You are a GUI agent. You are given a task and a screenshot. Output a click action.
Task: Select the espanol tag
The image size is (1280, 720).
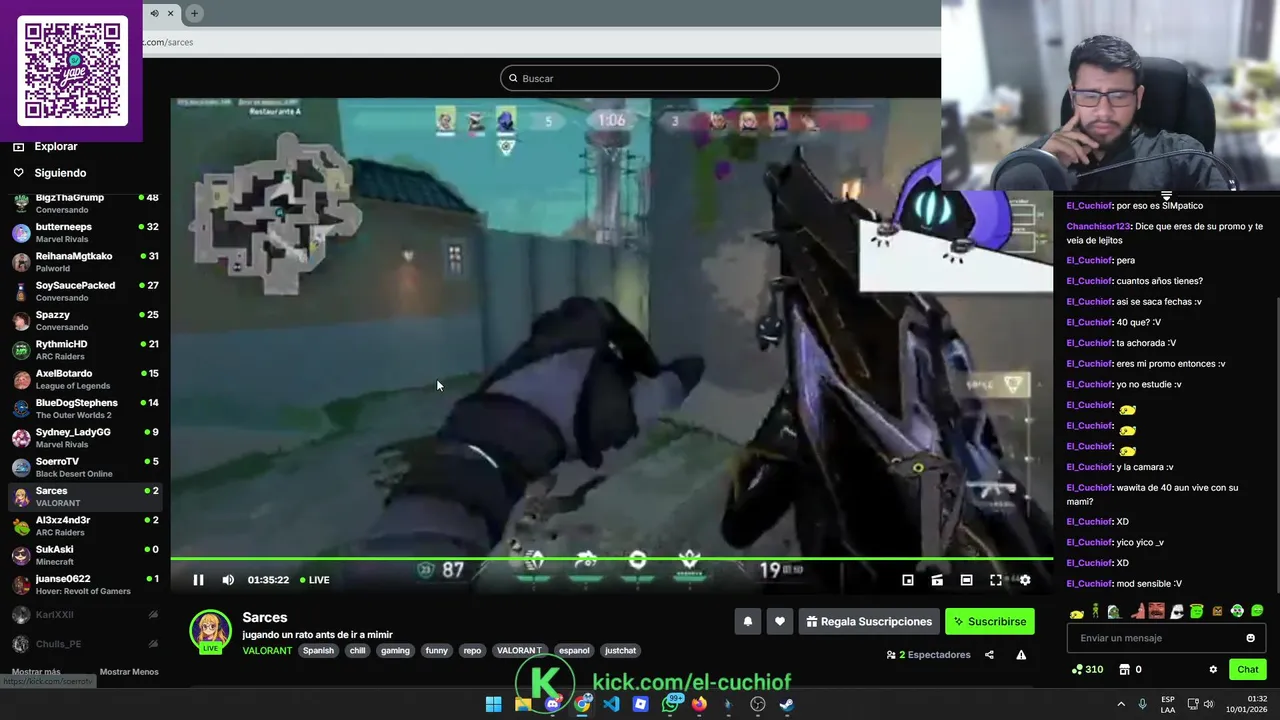tap(574, 650)
